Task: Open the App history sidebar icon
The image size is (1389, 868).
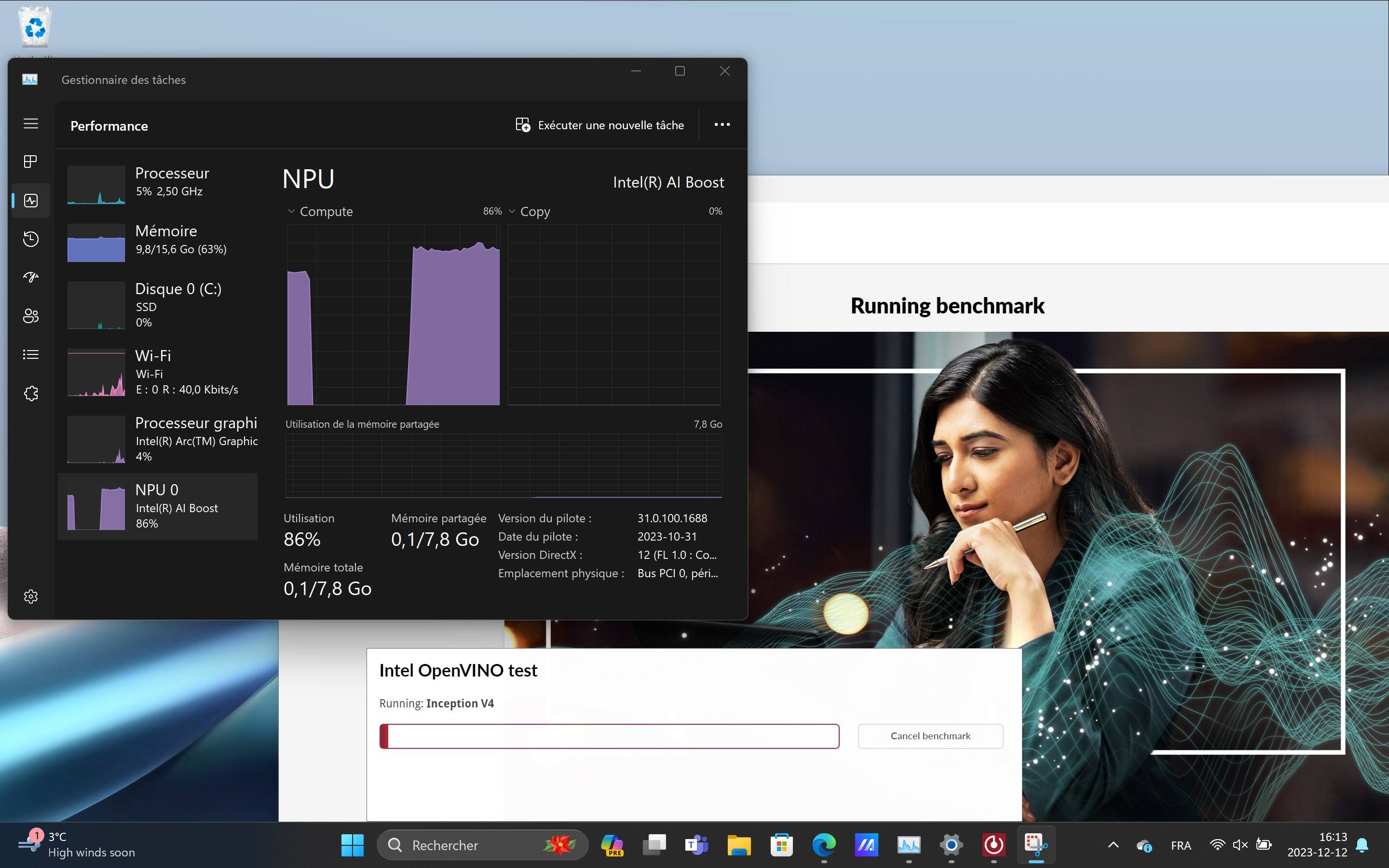Action: 30,239
